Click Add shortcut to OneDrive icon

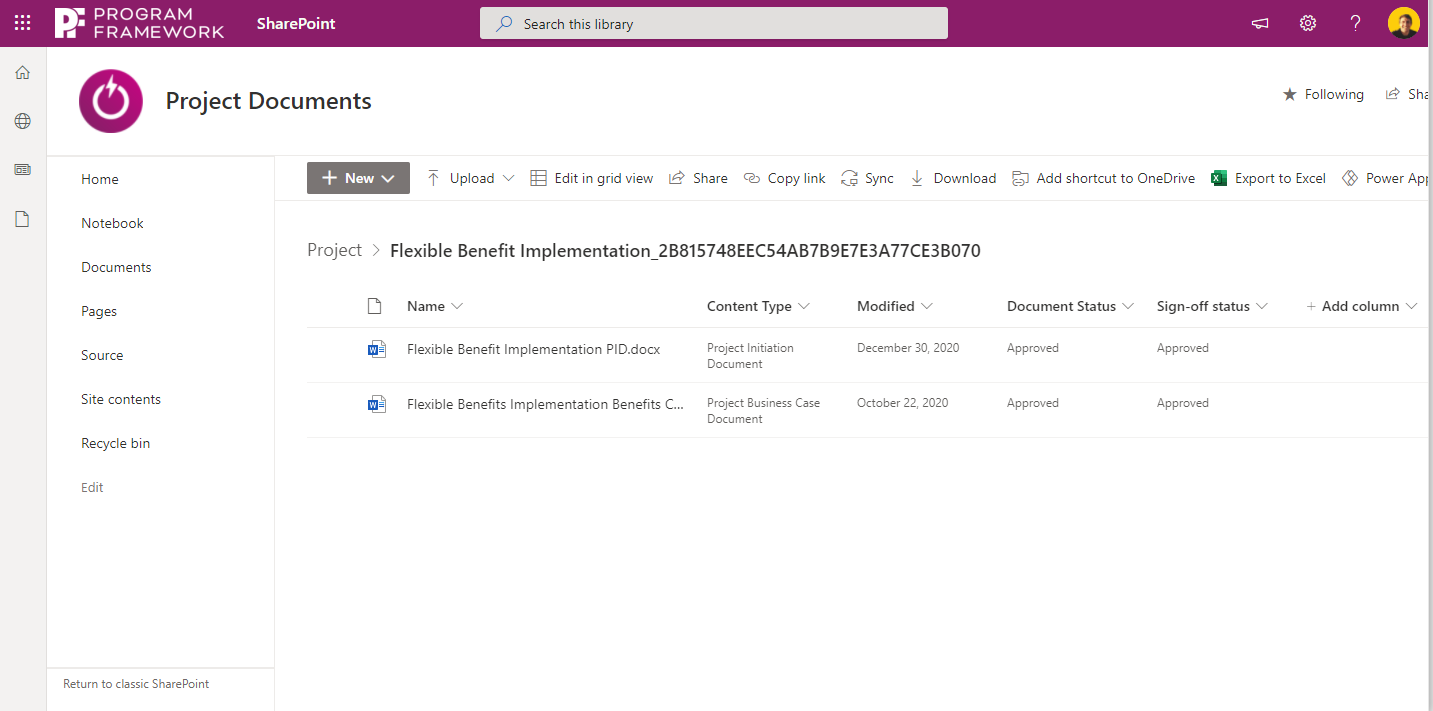tap(1020, 178)
